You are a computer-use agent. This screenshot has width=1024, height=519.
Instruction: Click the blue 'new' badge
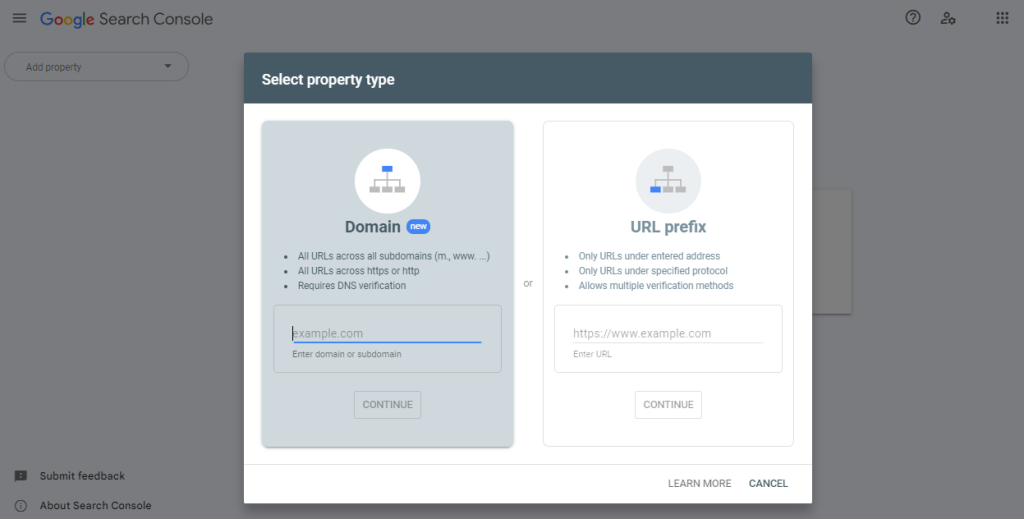[418, 227]
